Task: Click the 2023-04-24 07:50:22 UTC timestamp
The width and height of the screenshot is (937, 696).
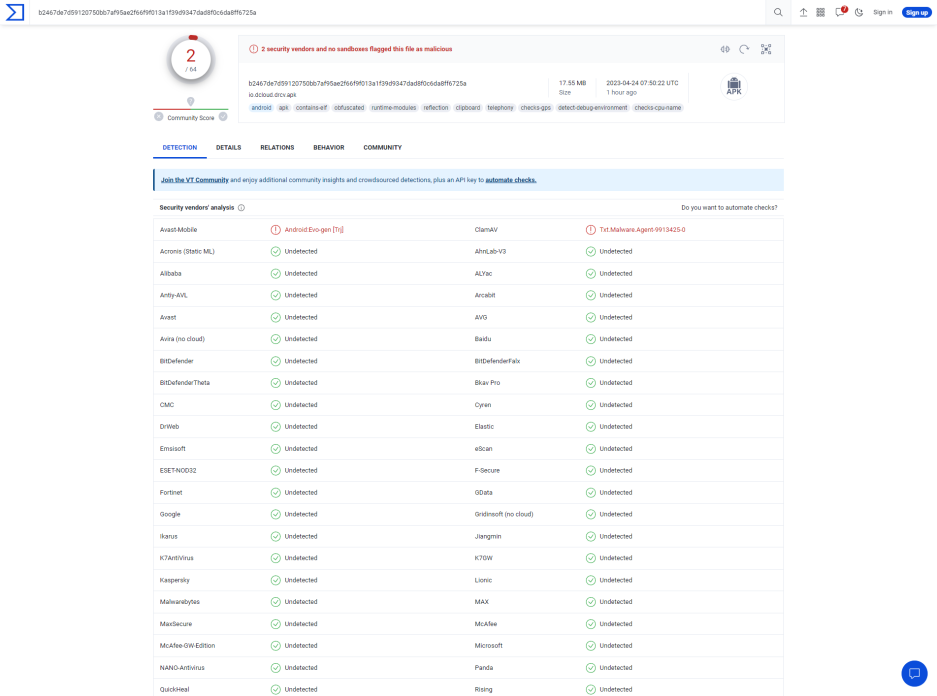Action: 642,83
